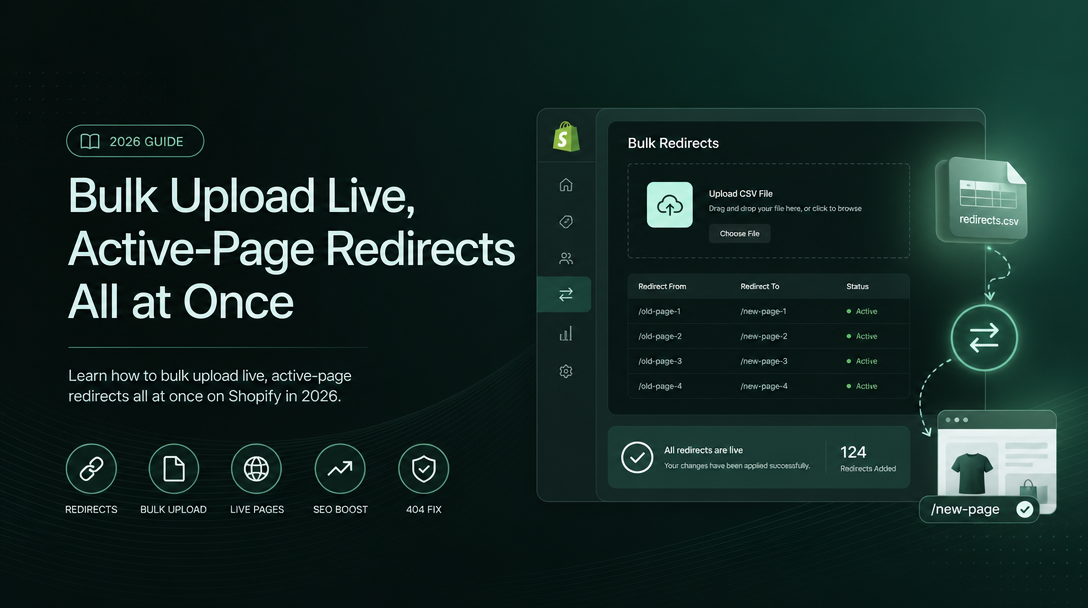Click the 124 Redirects Added counter
Image resolution: width=1088 pixels, height=608 pixels.
point(867,459)
